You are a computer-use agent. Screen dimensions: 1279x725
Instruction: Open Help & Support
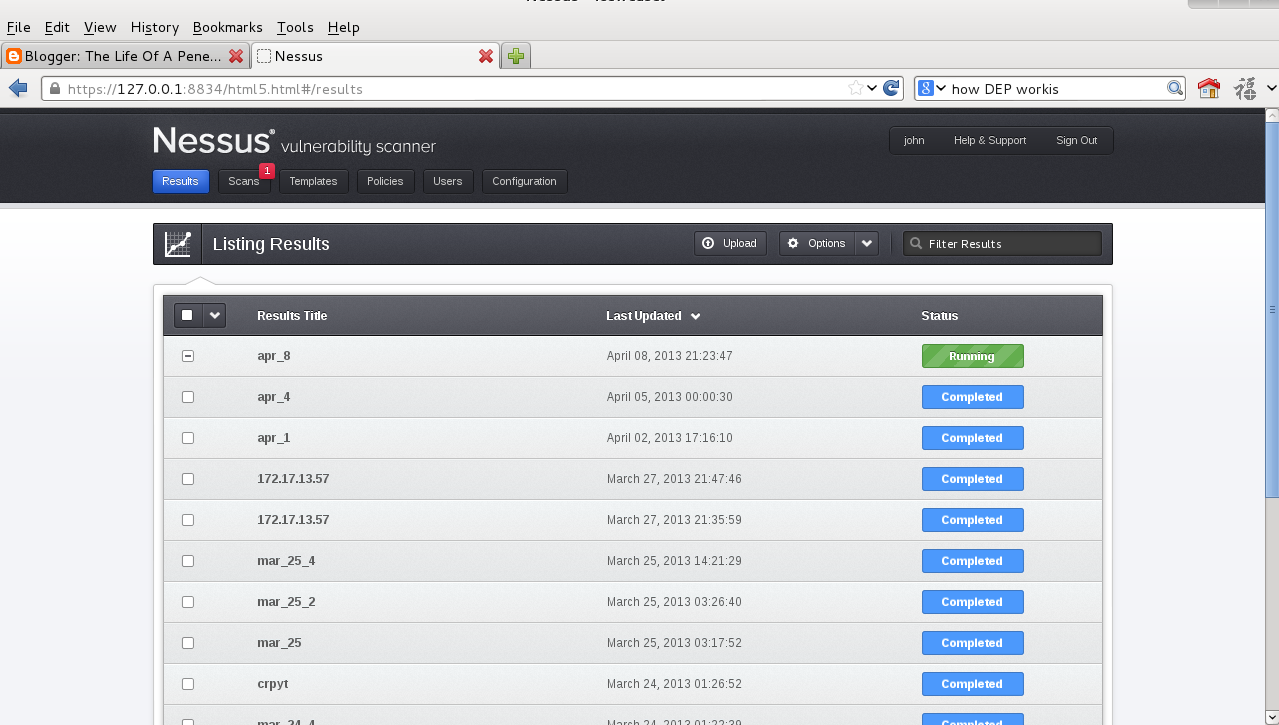point(989,140)
